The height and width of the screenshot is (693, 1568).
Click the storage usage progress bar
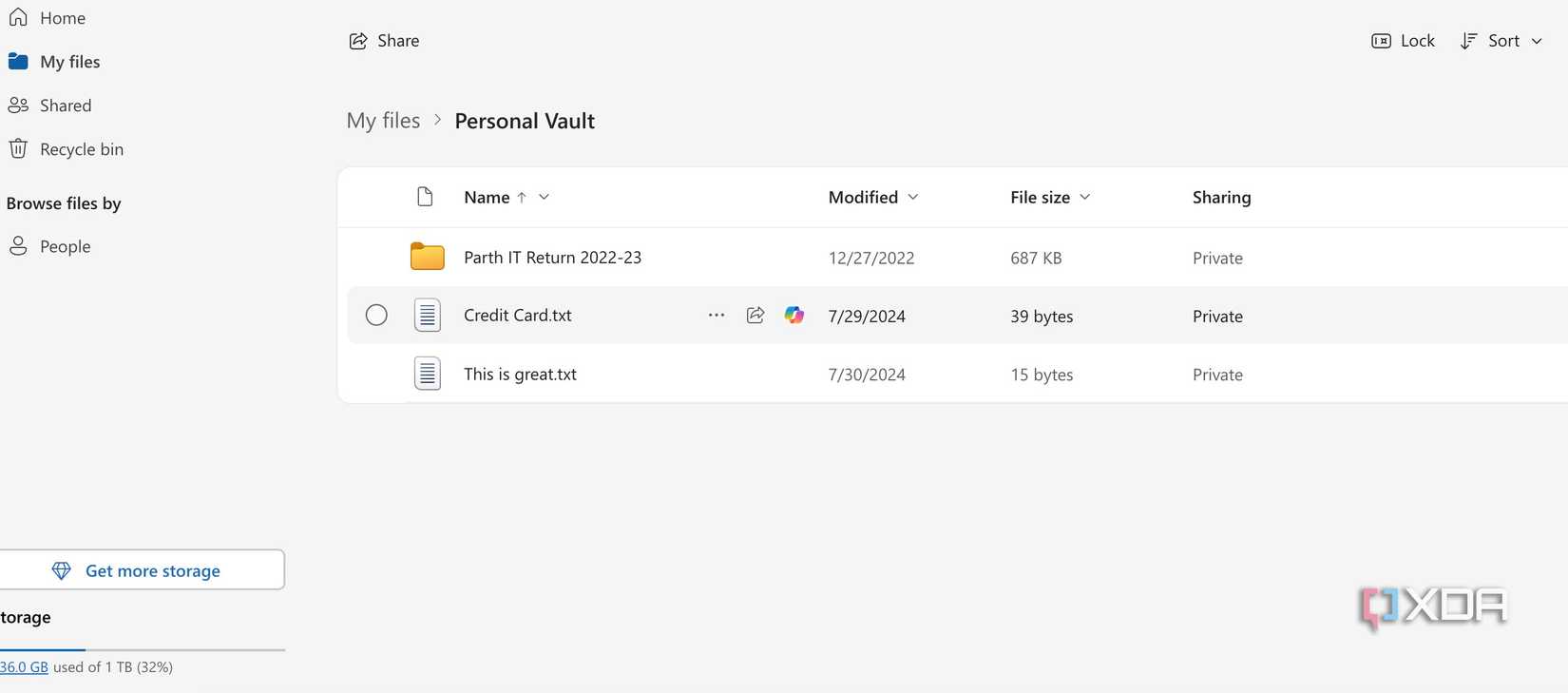143,650
